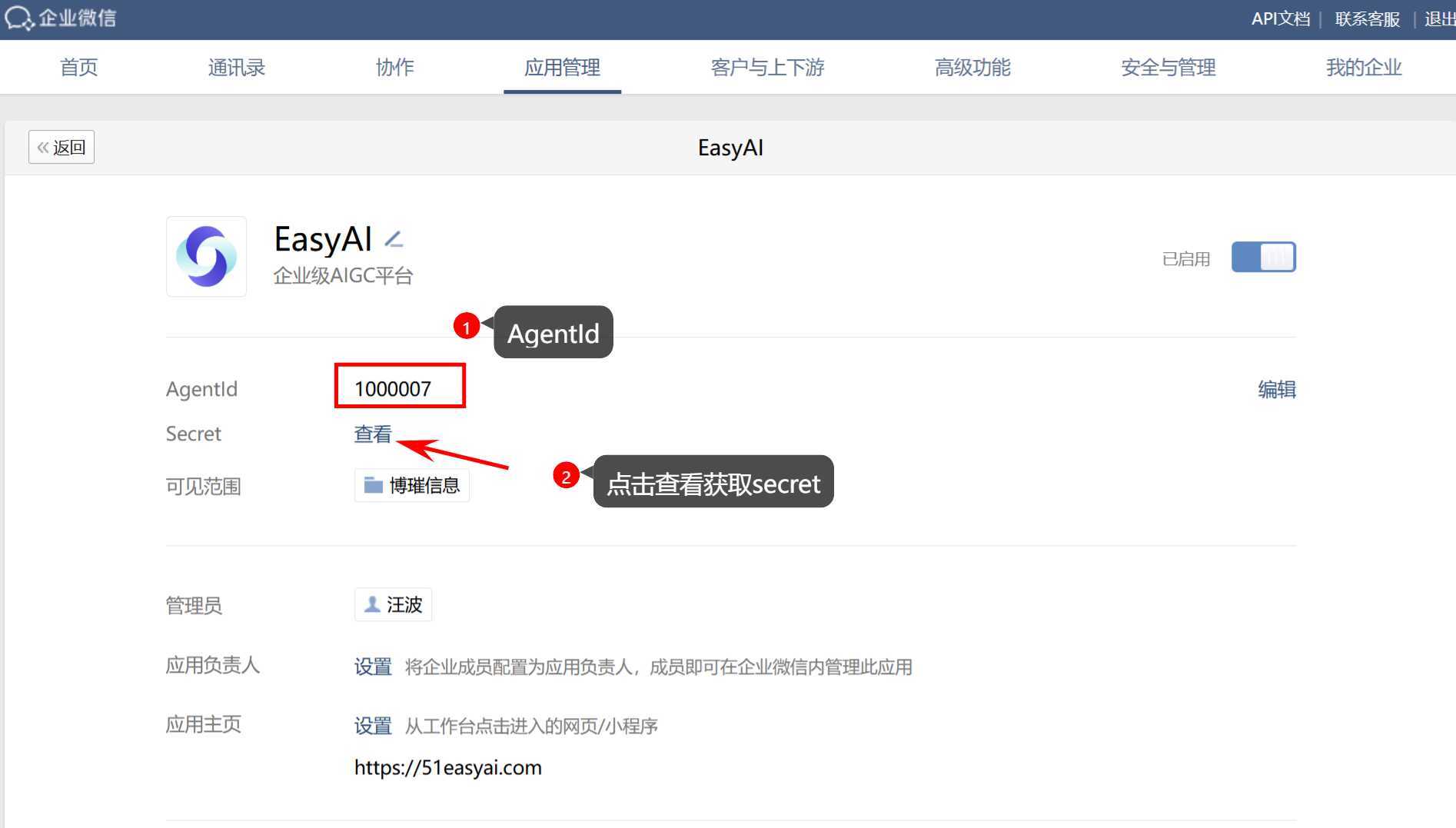Click the 汪波 administrator tag
Image resolution: width=1456 pixels, height=828 pixels.
393,604
